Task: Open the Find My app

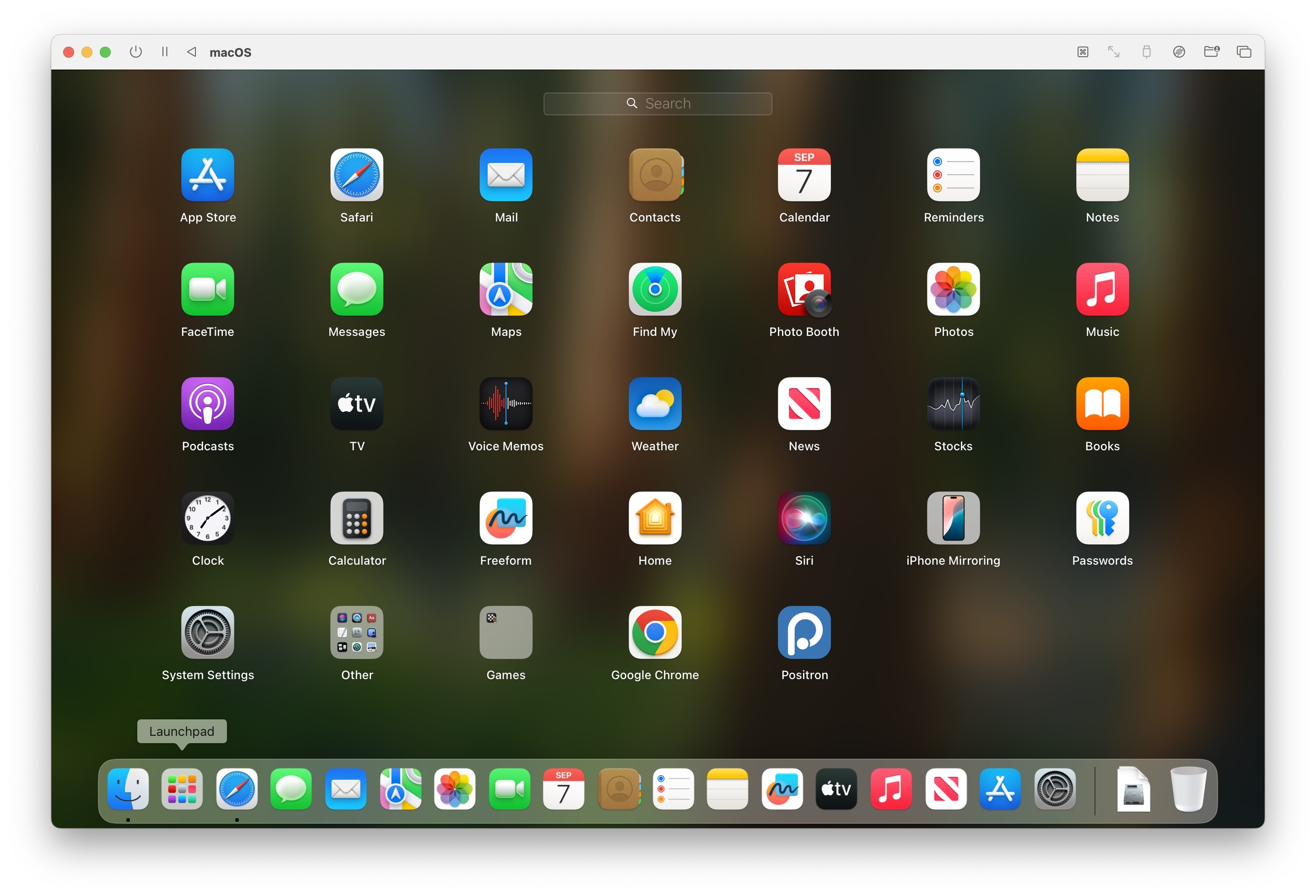Action: (x=655, y=289)
